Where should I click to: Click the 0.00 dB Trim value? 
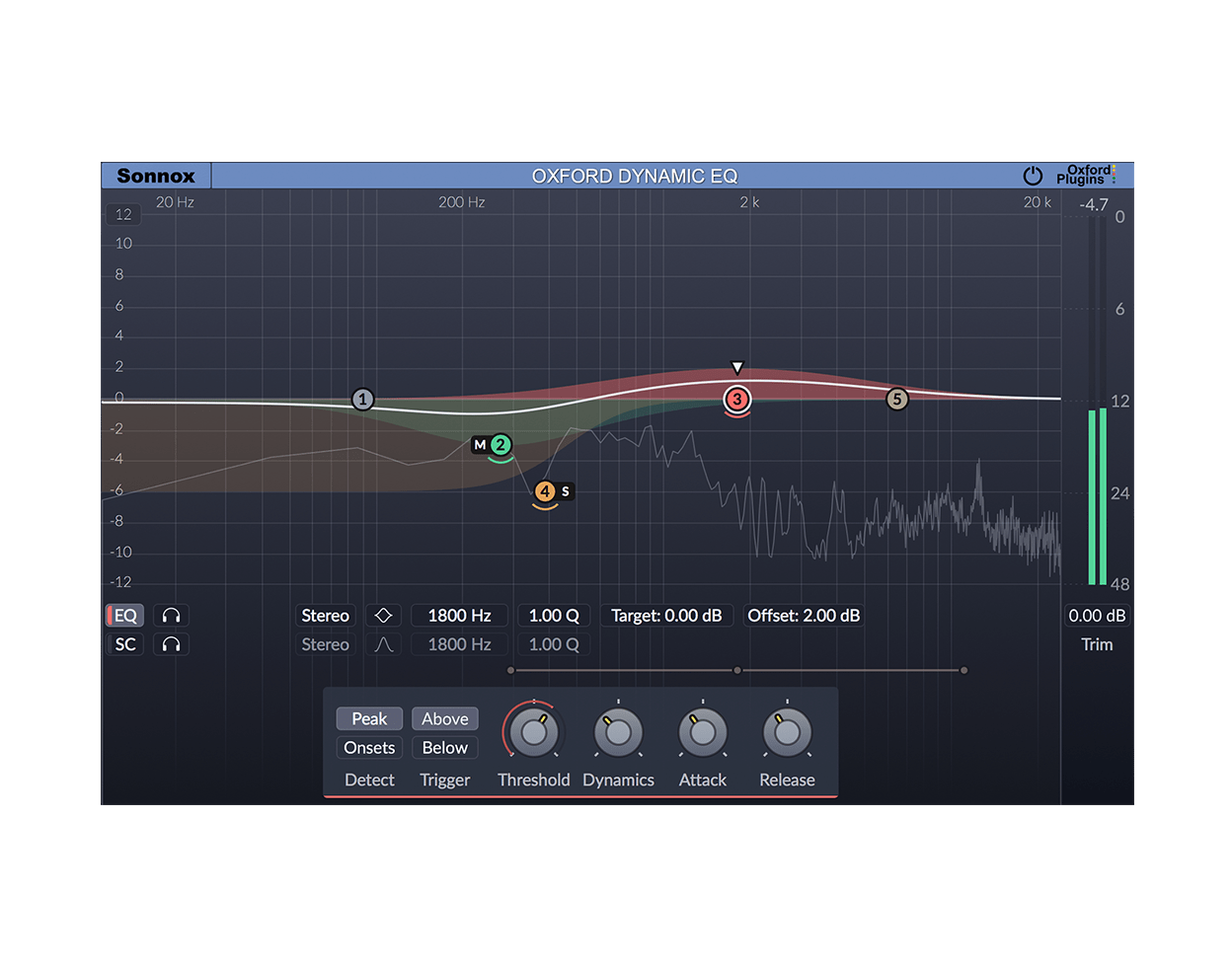1097,616
